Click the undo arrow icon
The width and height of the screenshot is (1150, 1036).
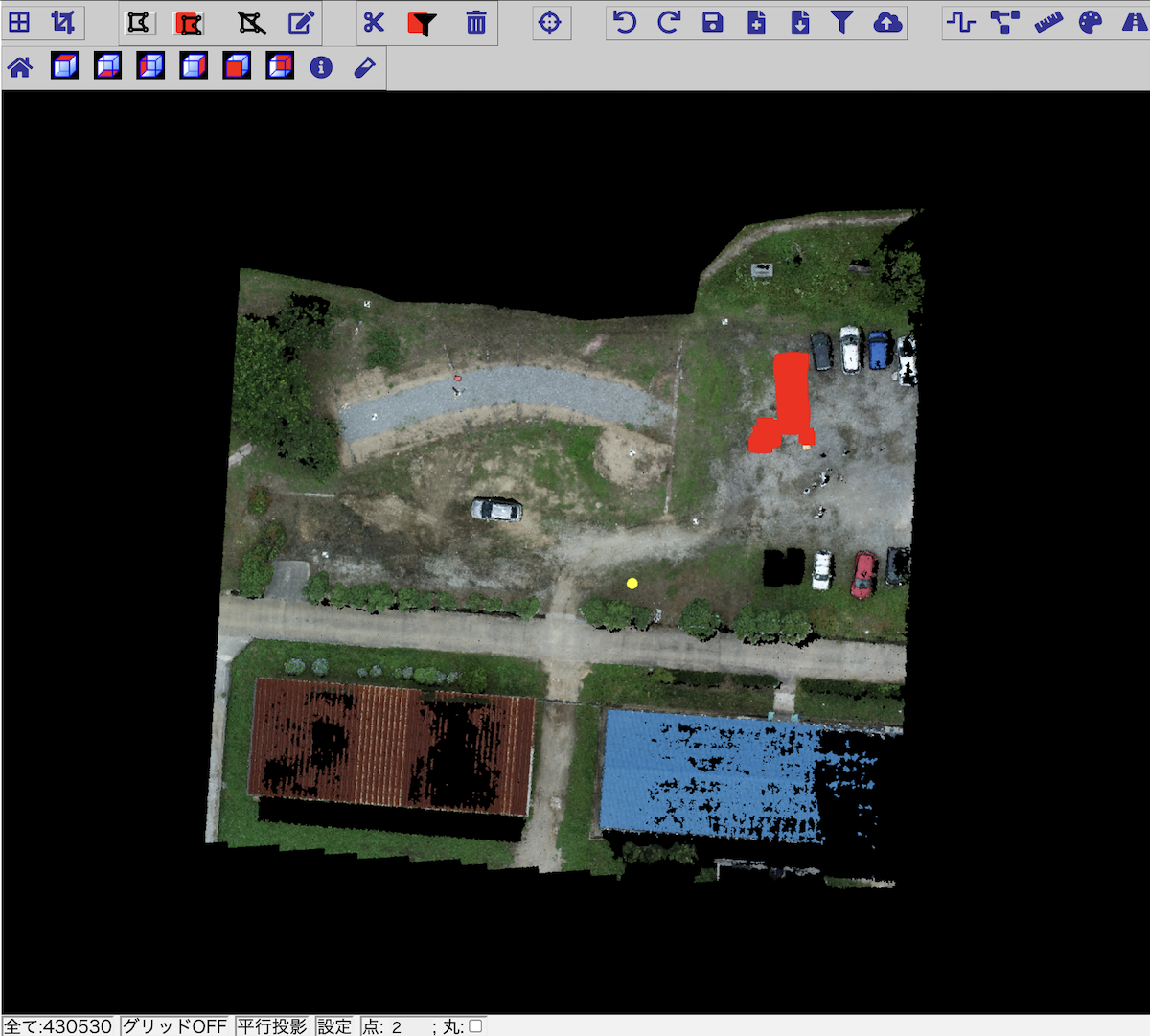[x=625, y=23]
